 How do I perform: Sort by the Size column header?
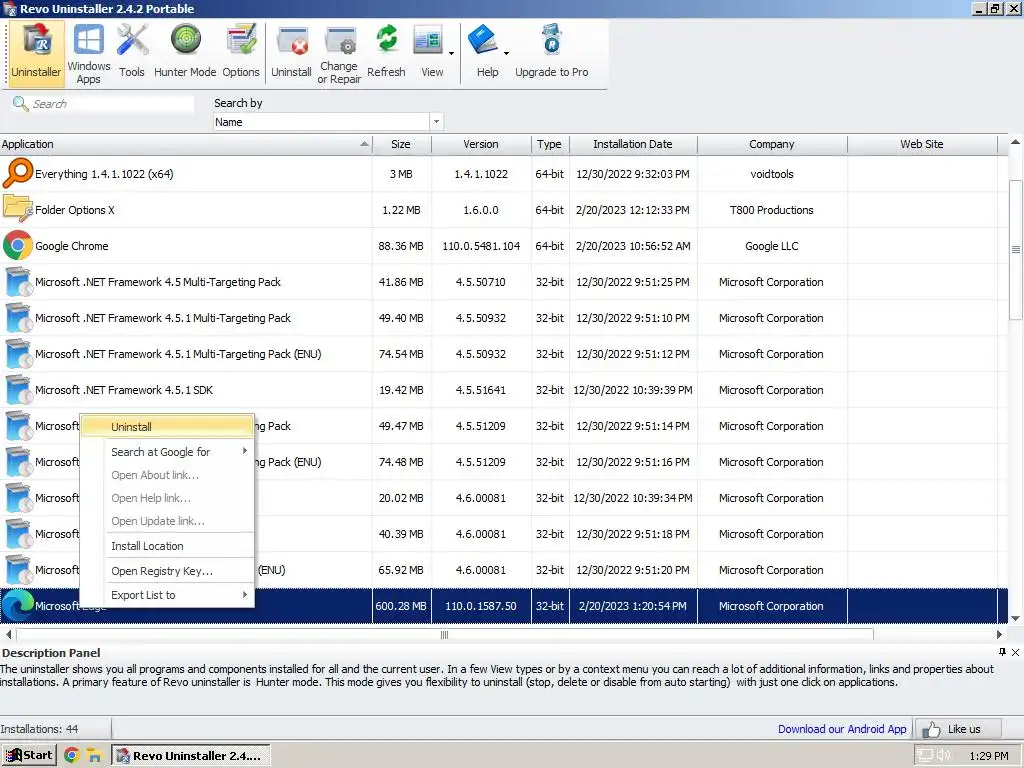pos(401,144)
